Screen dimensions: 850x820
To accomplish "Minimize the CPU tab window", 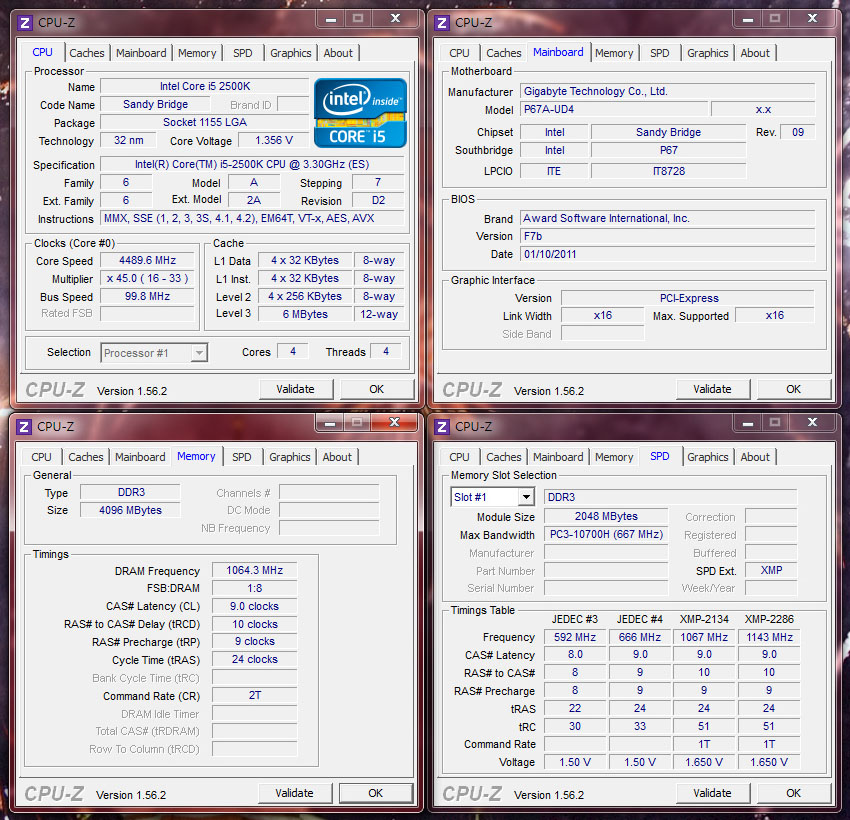I will click(331, 19).
